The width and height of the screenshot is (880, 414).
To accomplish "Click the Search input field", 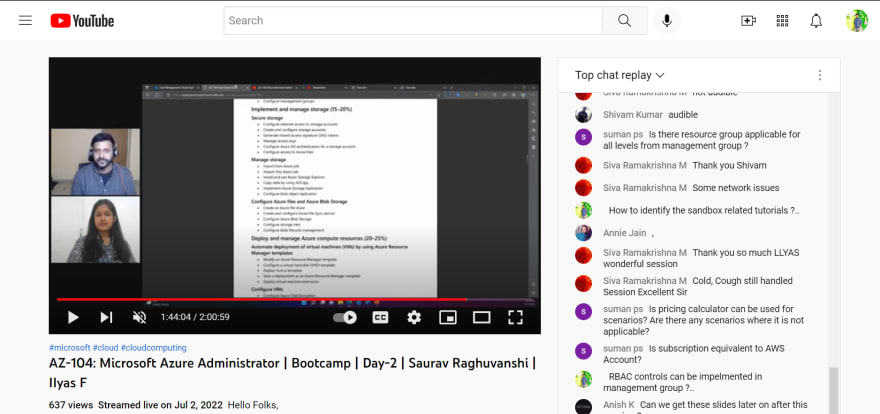I will pyautogui.click(x=413, y=21).
